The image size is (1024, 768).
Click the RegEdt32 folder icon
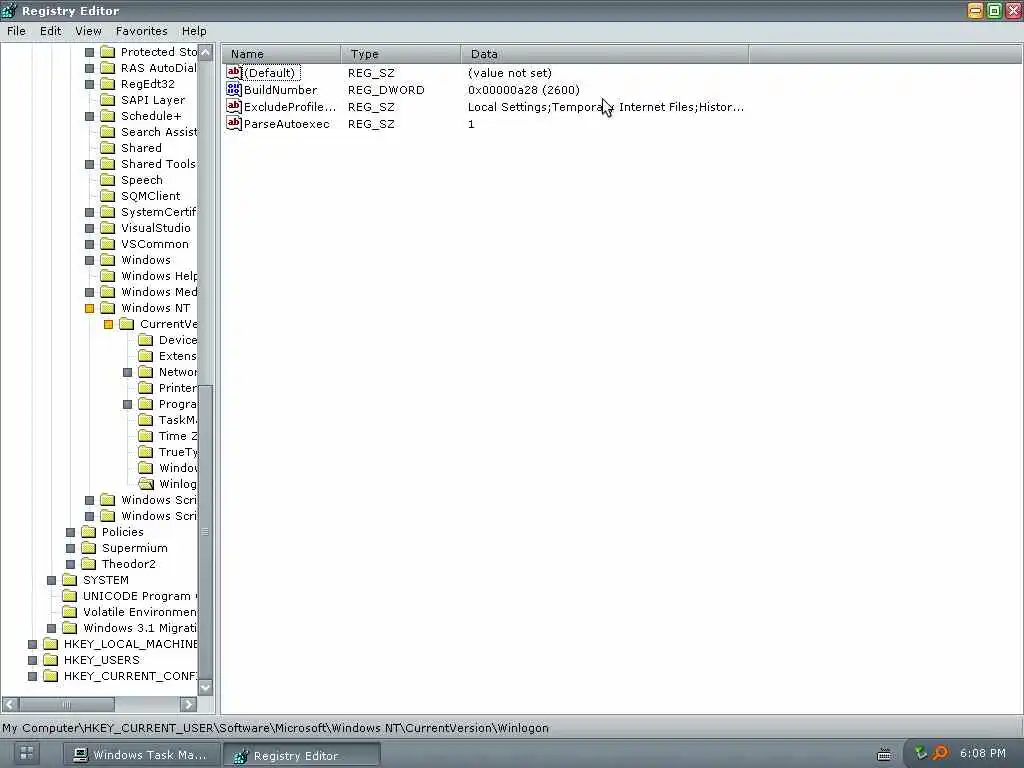click(108, 84)
